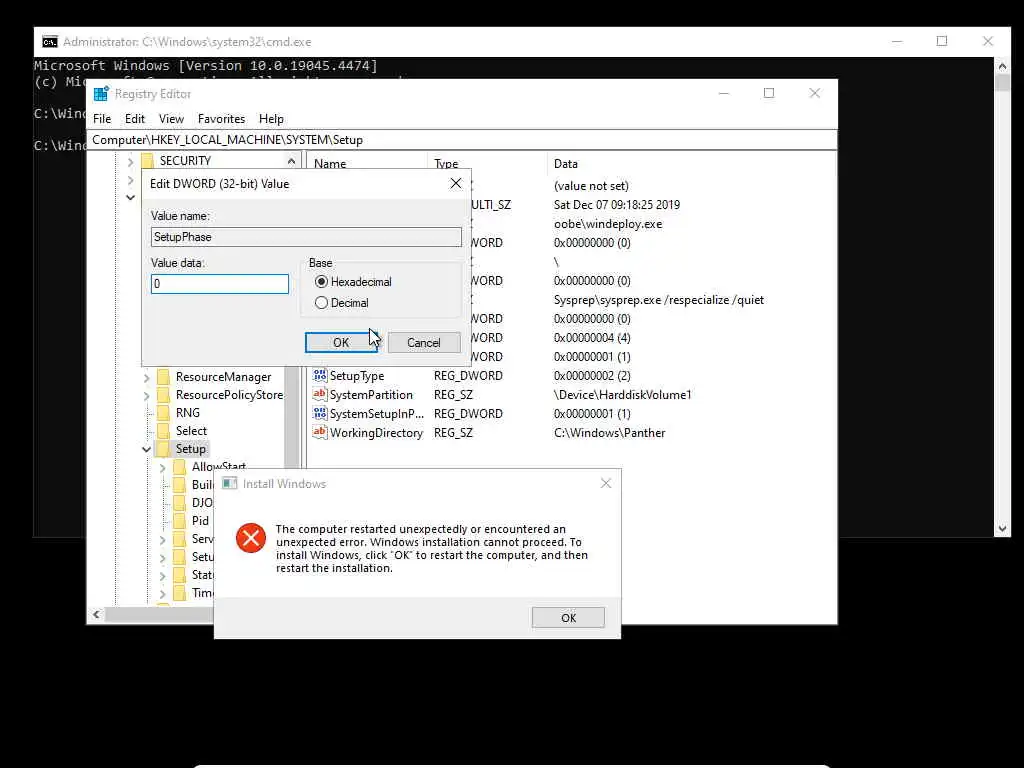Image resolution: width=1024 pixels, height=768 pixels.
Task: Expand the SECURITY registry key
Action: click(131, 161)
